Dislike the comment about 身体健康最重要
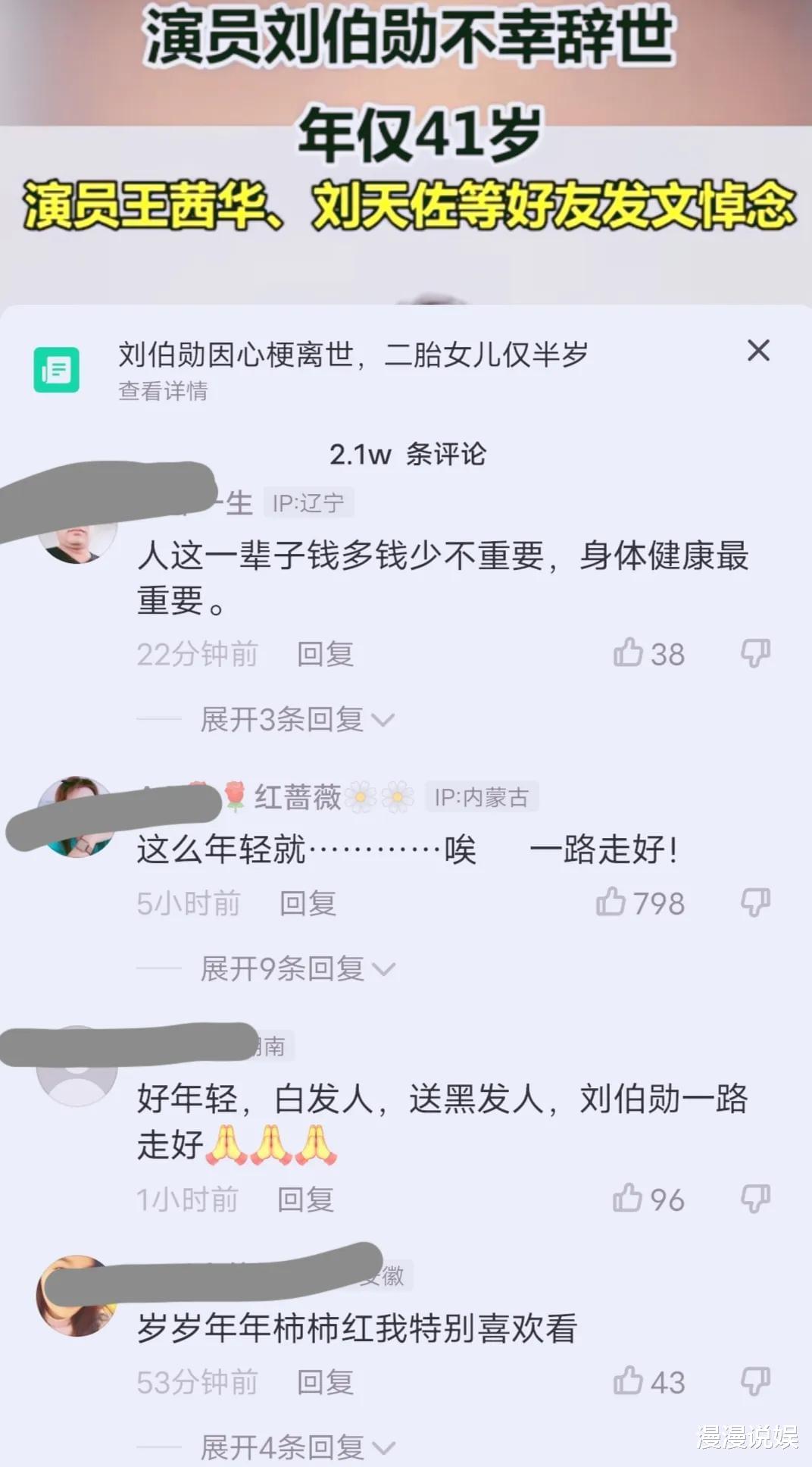The height and width of the screenshot is (1467, 812). click(755, 653)
